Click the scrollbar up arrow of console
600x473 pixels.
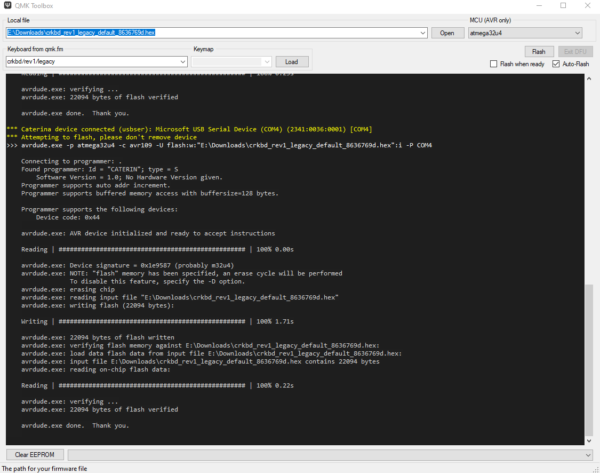tap(591, 79)
